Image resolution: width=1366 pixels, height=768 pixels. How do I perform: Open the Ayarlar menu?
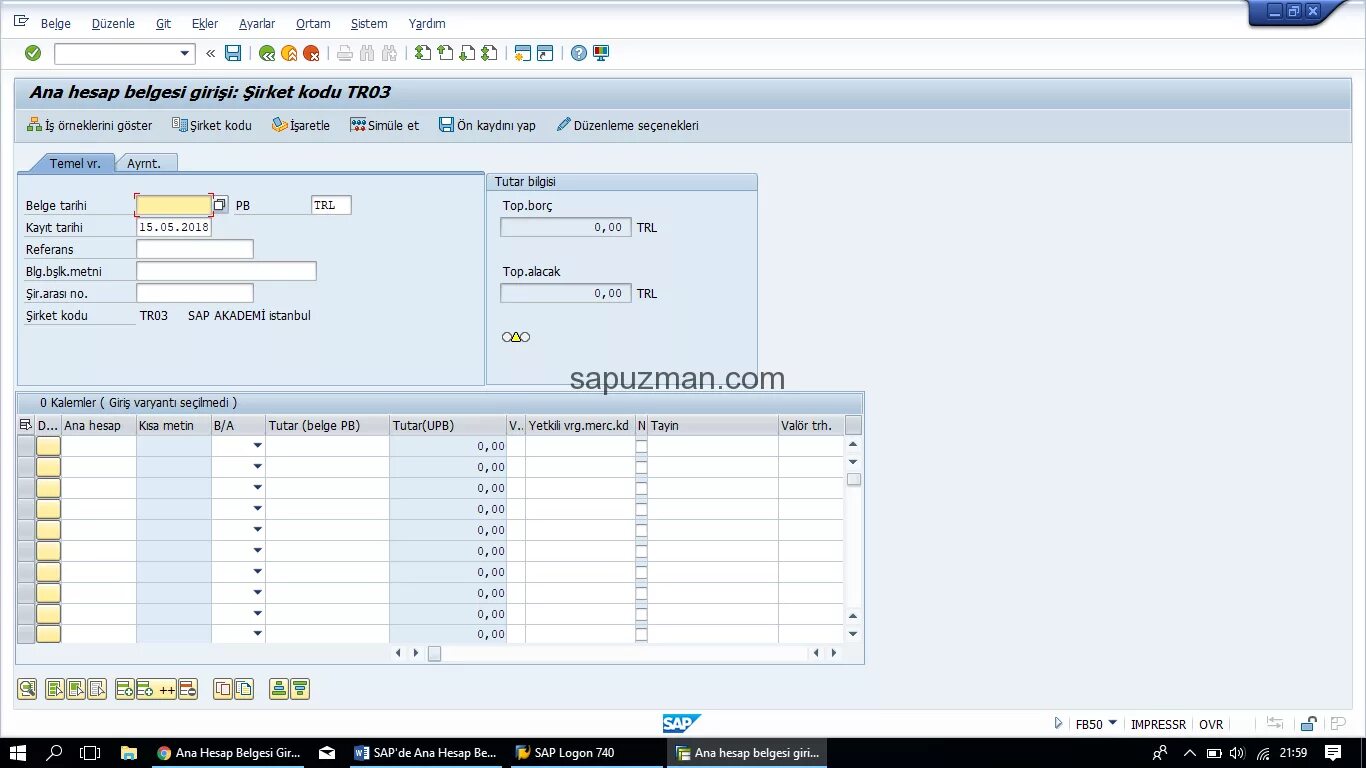click(x=257, y=23)
